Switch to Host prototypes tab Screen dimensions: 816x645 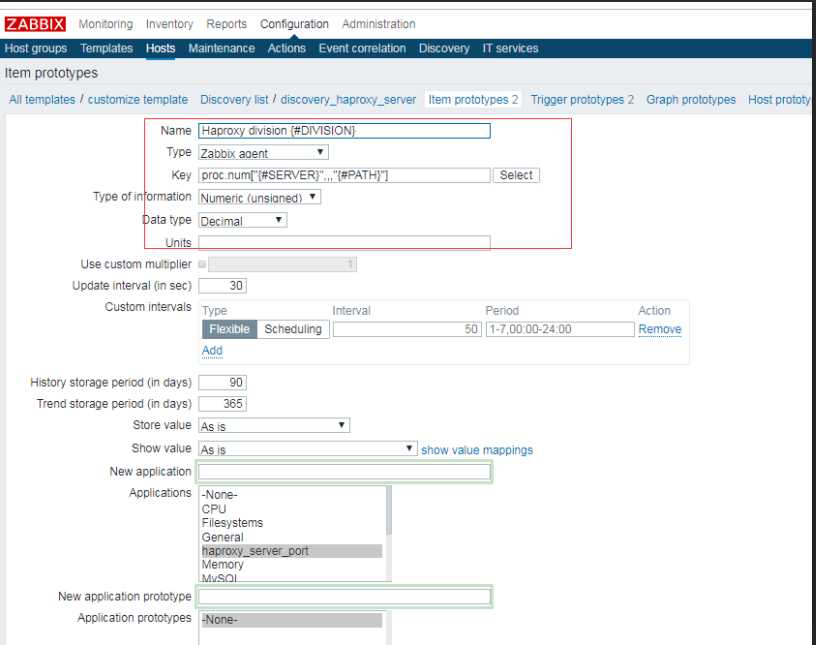pos(779,99)
